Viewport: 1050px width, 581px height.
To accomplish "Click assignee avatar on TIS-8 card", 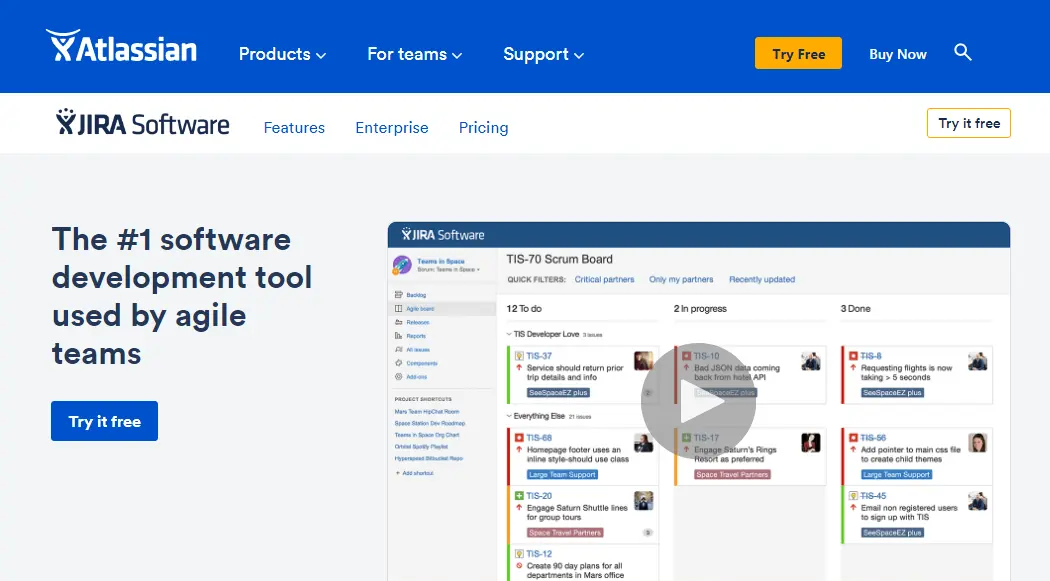I will [x=978, y=361].
